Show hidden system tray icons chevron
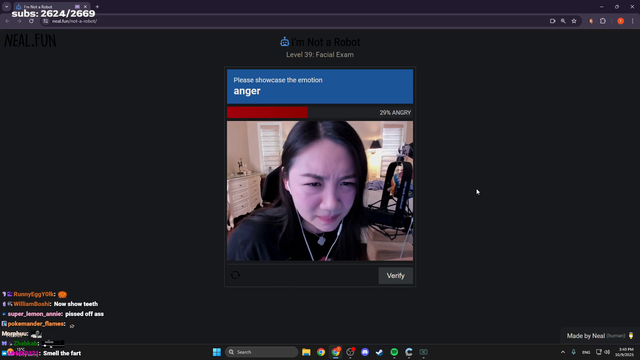Screen dimensions: 640x360 click(x=563, y=352)
